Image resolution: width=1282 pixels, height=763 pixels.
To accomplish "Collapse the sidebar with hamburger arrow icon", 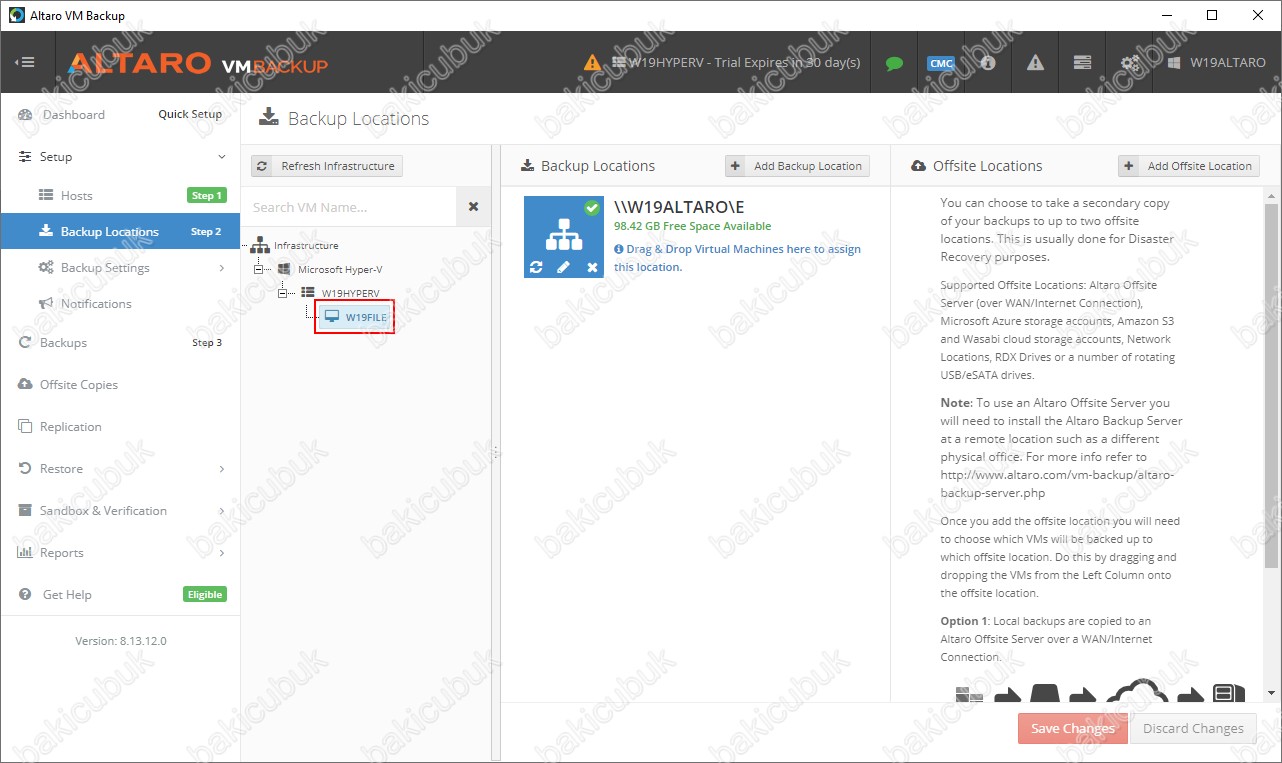I will 25,62.
